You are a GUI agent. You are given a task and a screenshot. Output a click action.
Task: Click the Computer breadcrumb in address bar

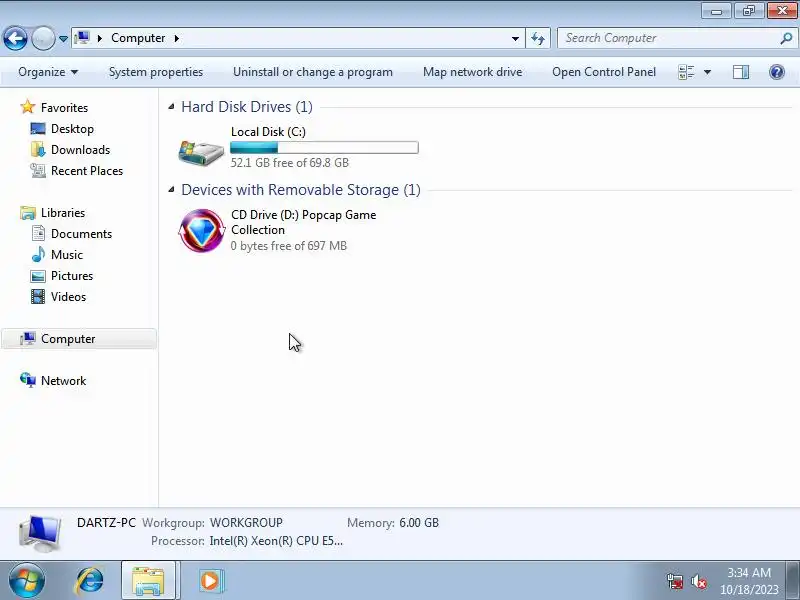coord(138,38)
